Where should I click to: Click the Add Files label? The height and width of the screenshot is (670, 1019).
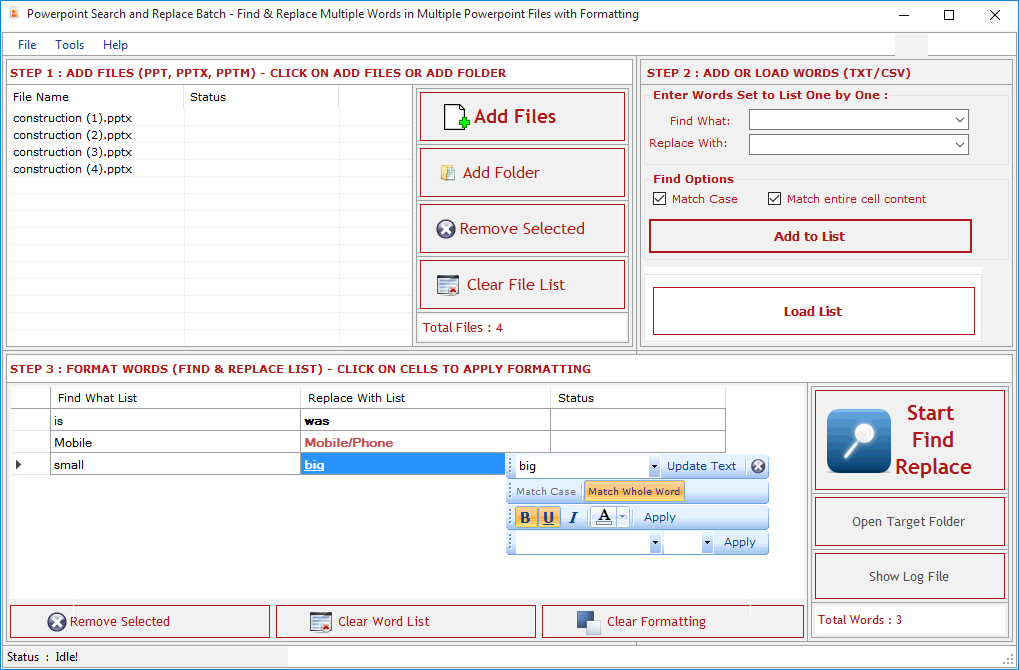coord(515,117)
